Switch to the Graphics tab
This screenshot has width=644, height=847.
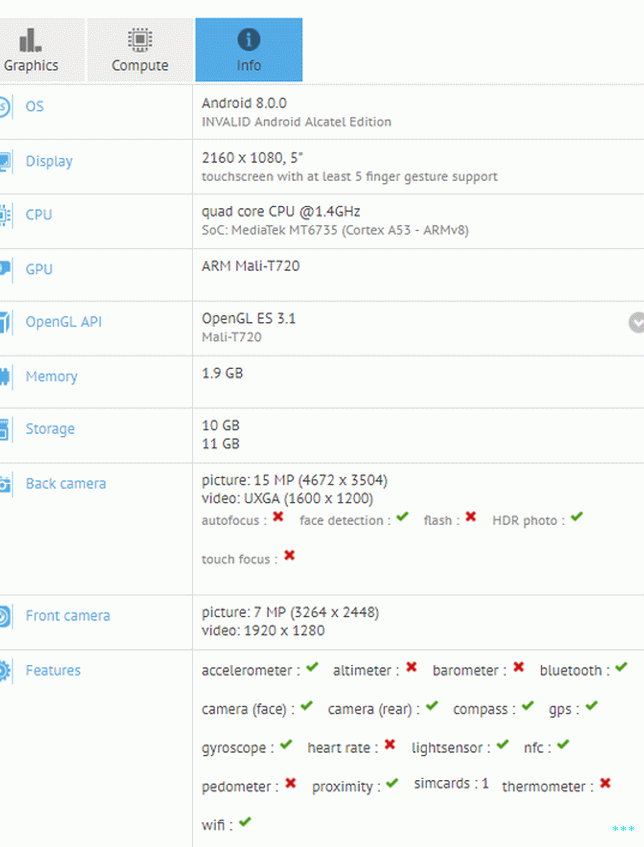click(42, 50)
